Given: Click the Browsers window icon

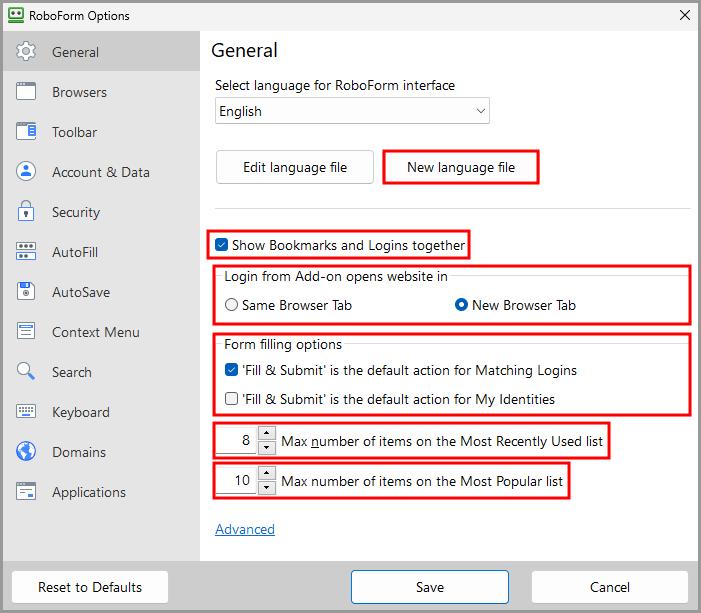Looking at the screenshot, I should click(x=26, y=92).
